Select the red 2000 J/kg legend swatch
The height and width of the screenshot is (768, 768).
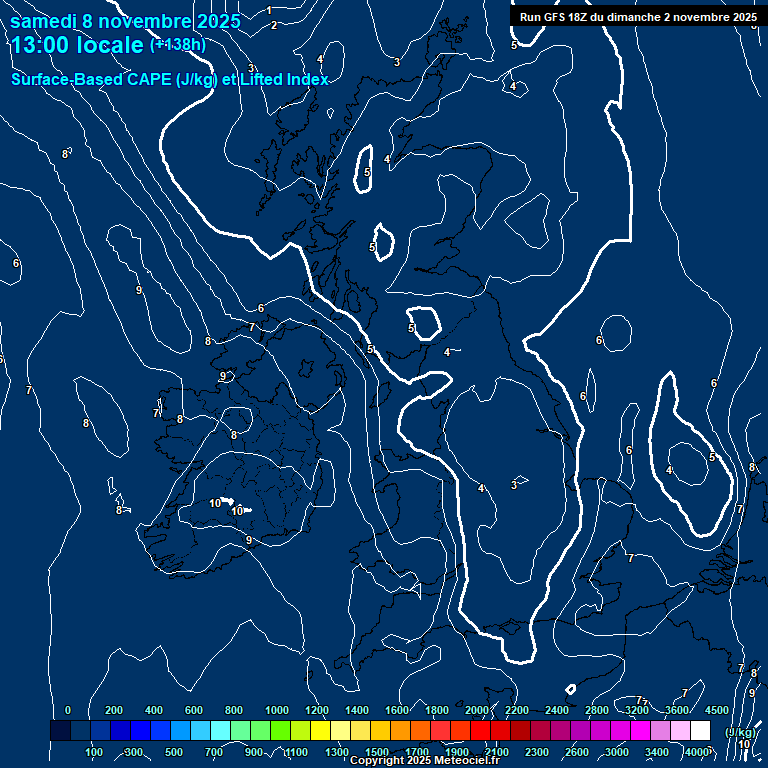[480, 731]
